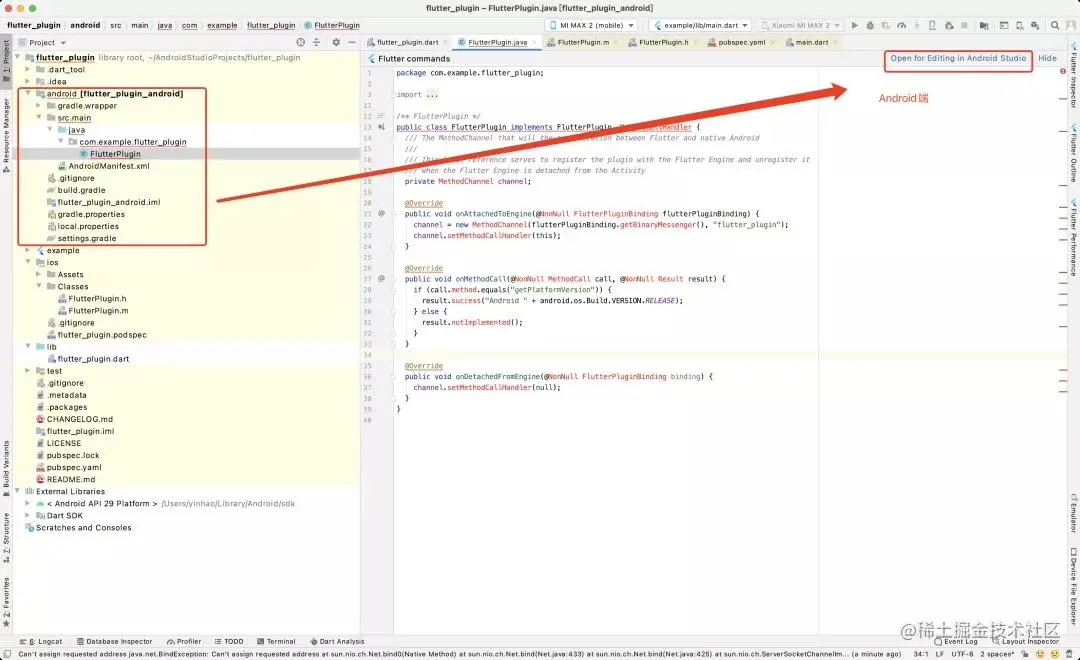Click the 34:1 line position indicator
Image resolution: width=1080 pixels, height=660 pixels.
point(920,654)
